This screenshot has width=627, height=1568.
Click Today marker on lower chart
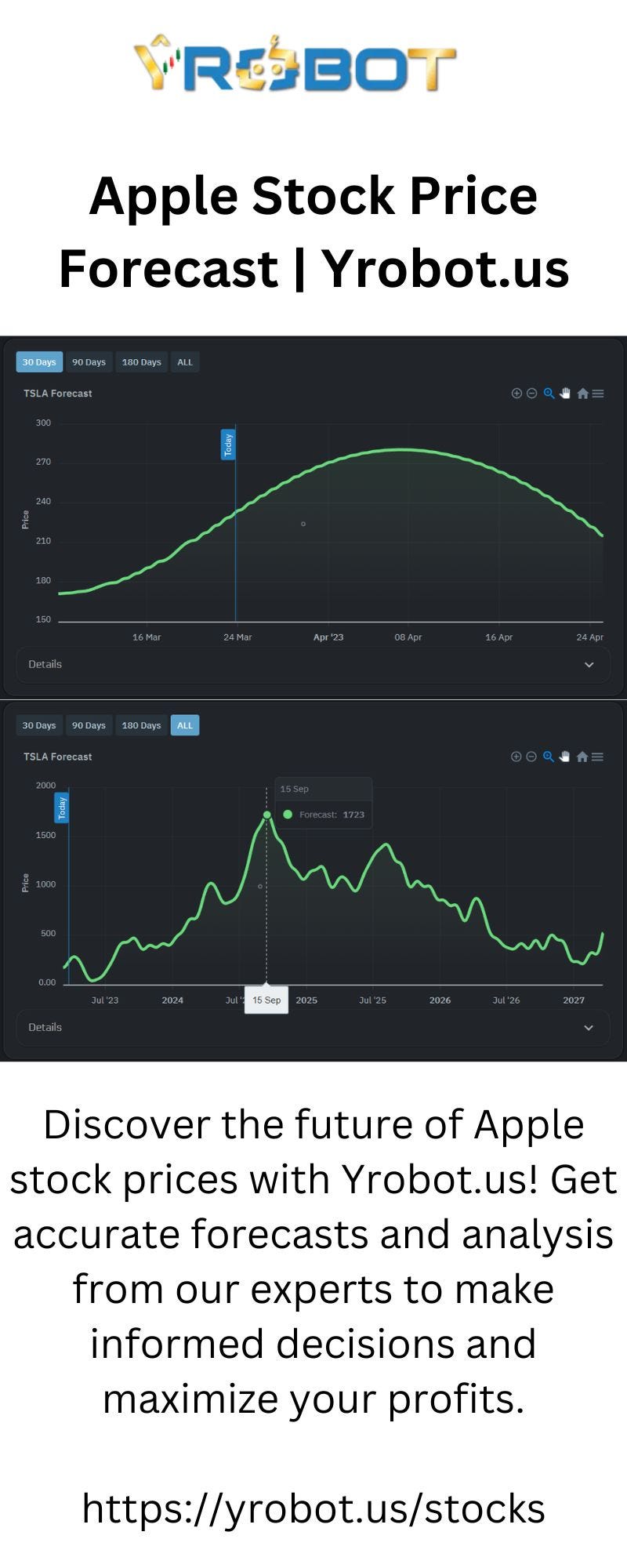tap(62, 808)
